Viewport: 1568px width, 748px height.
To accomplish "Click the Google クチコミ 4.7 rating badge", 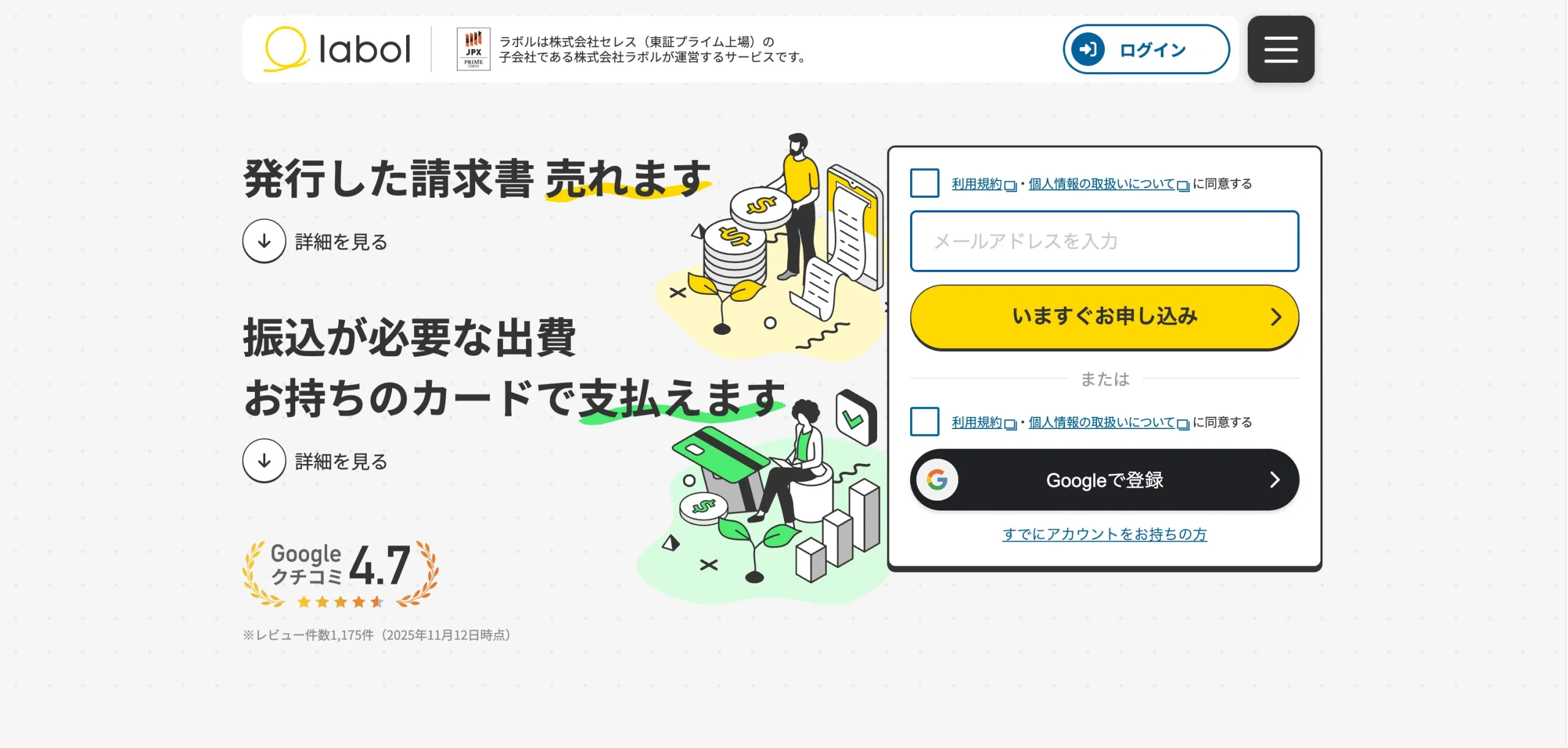I will click(x=341, y=574).
